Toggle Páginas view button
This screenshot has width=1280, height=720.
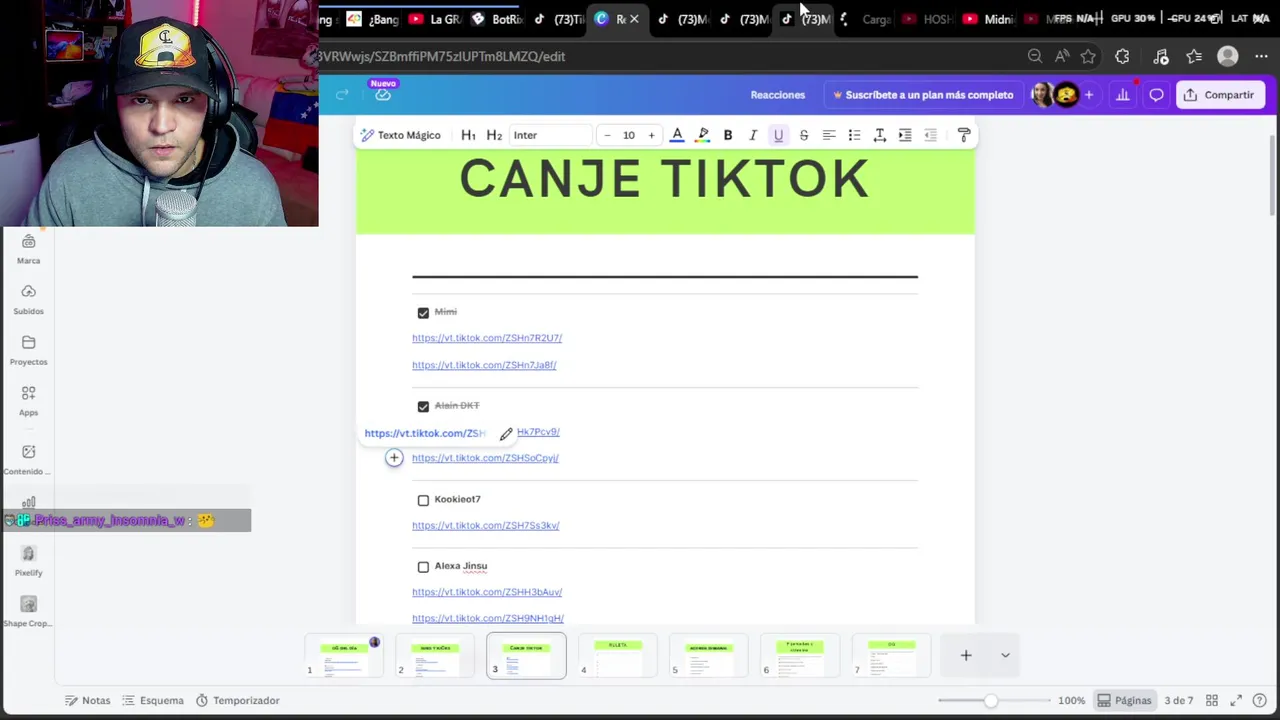click(x=1124, y=700)
